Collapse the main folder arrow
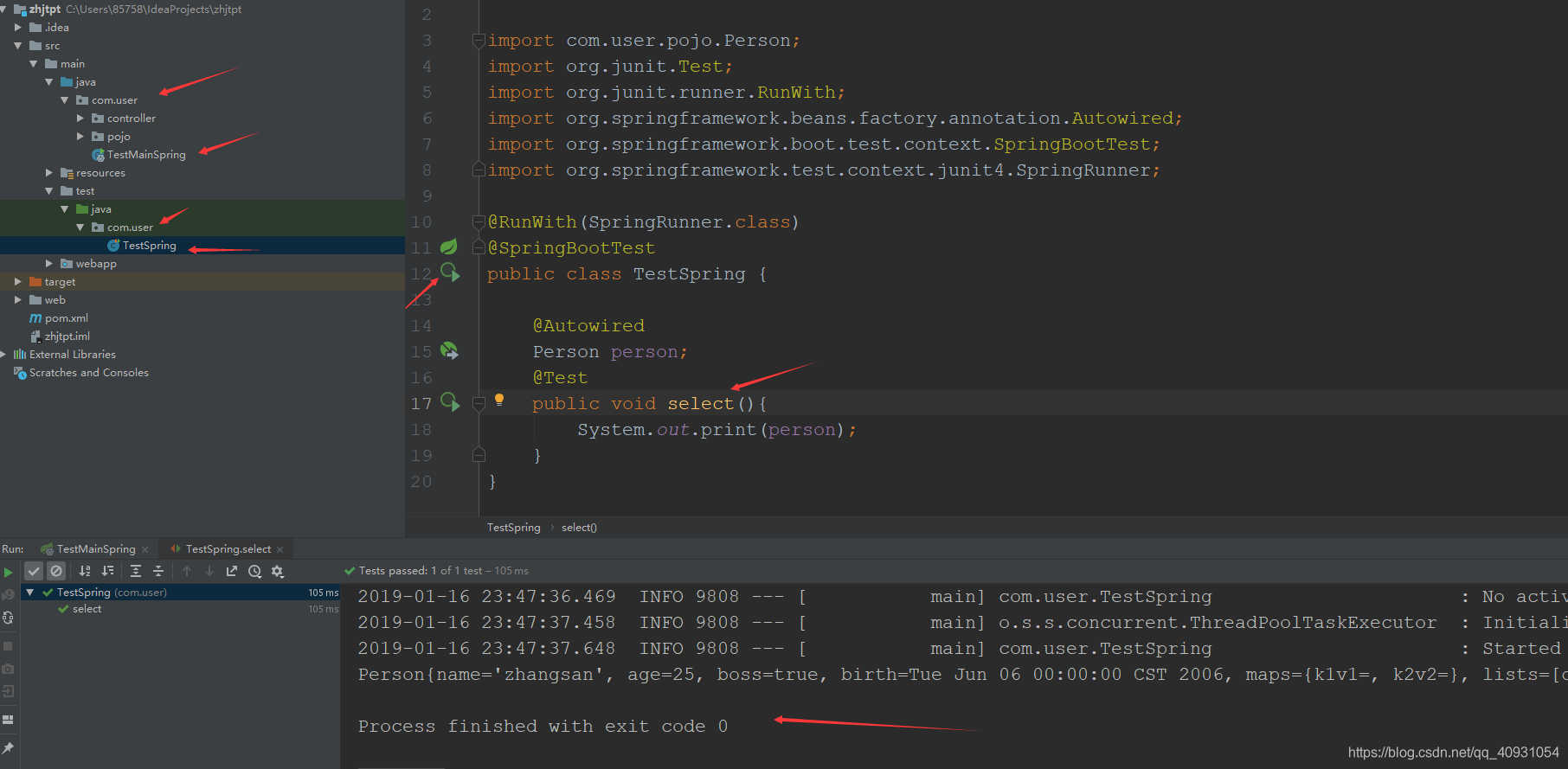 [x=34, y=64]
